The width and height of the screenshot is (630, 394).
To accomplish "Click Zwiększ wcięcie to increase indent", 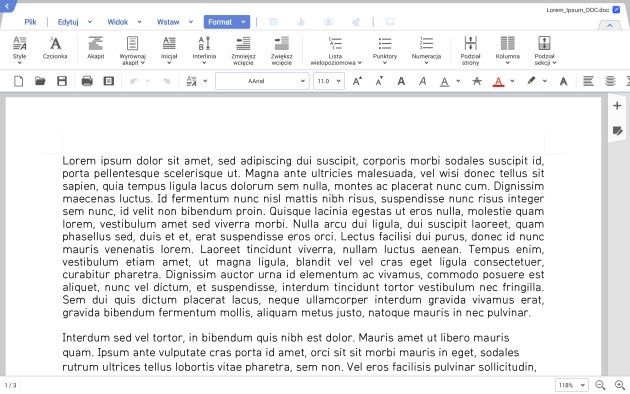I will [281, 51].
